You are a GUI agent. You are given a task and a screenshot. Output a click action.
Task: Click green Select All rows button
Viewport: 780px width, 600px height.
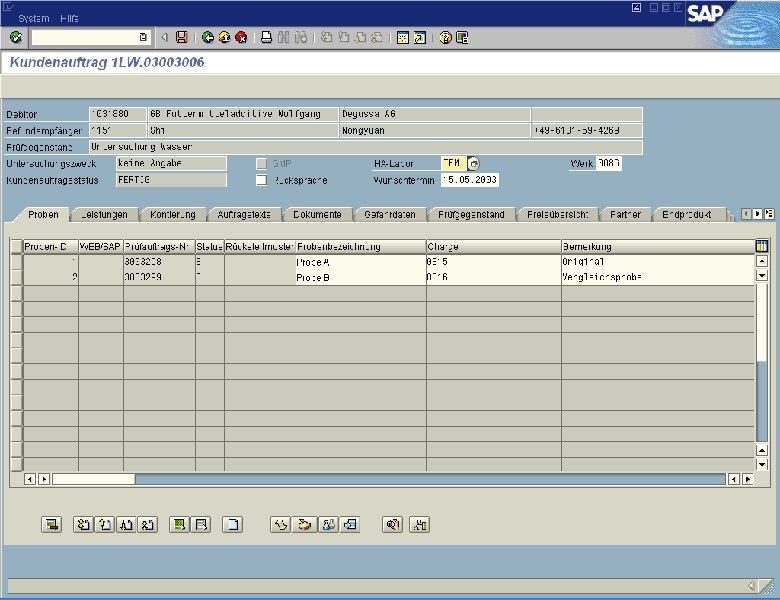pyautogui.click(x=179, y=524)
